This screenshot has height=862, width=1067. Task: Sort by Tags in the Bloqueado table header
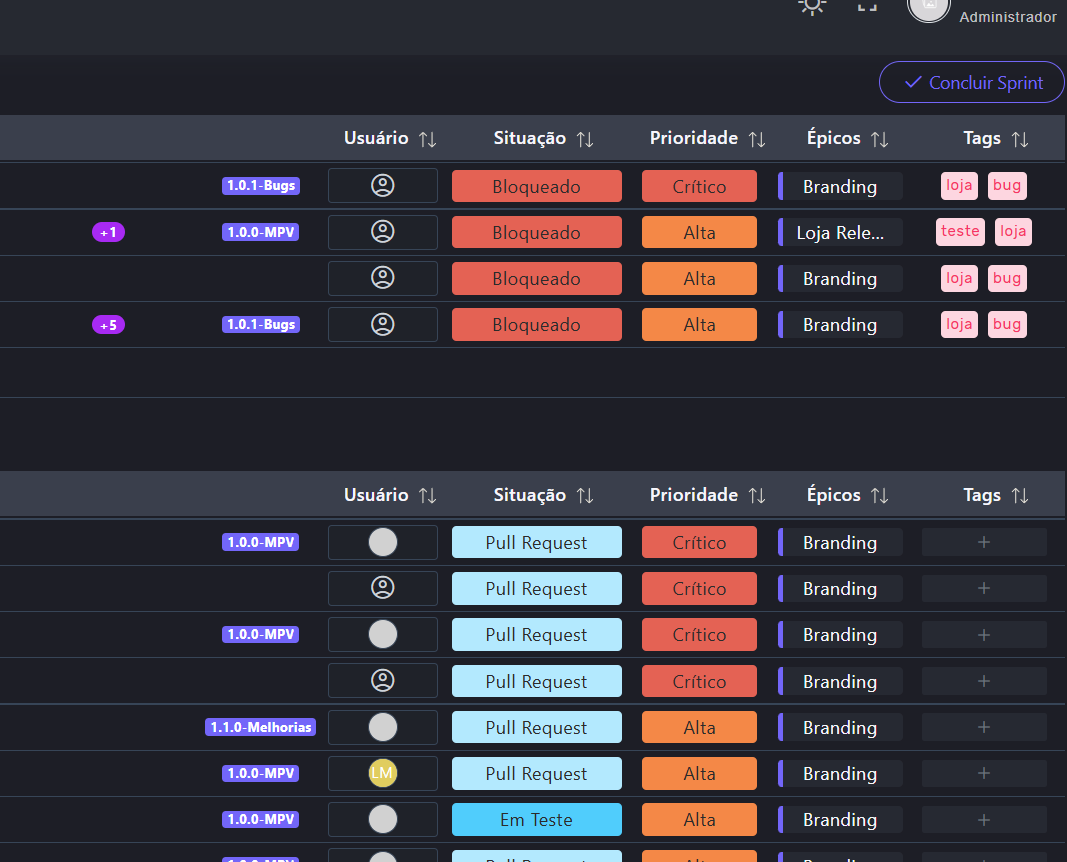pos(1019,139)
